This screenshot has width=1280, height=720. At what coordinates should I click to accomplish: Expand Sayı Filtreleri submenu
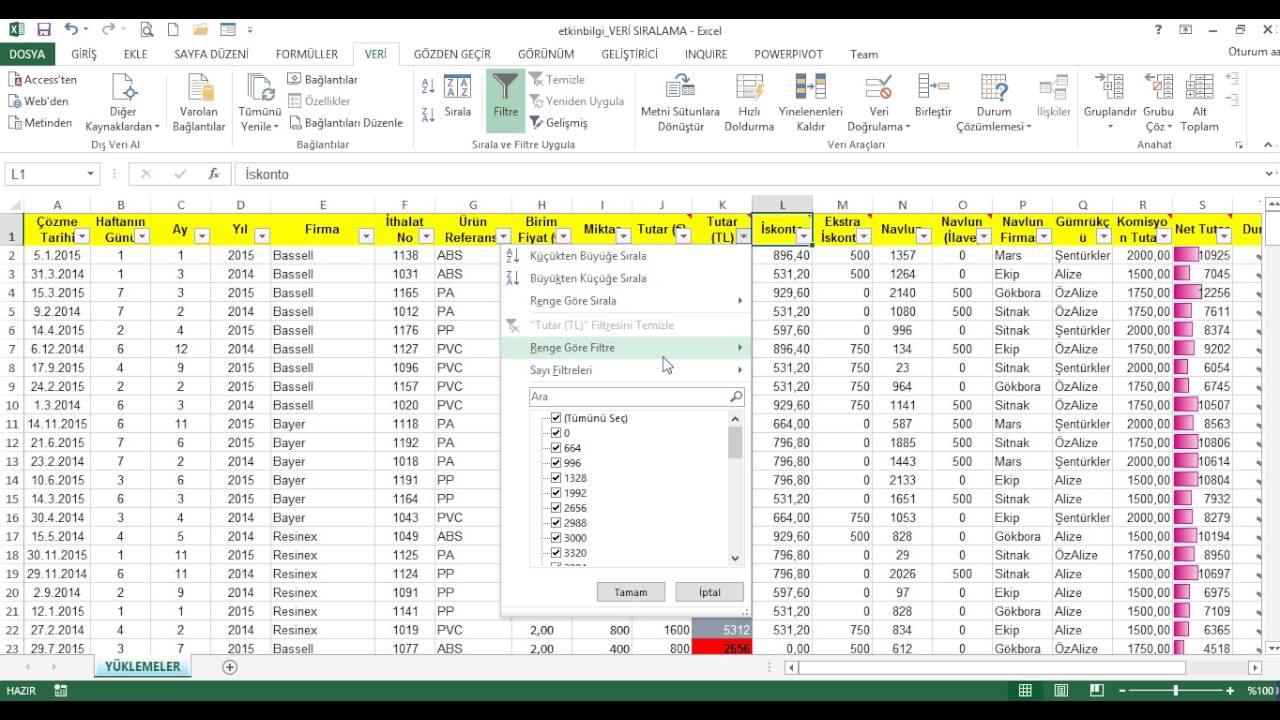click(x=625, y=370)
